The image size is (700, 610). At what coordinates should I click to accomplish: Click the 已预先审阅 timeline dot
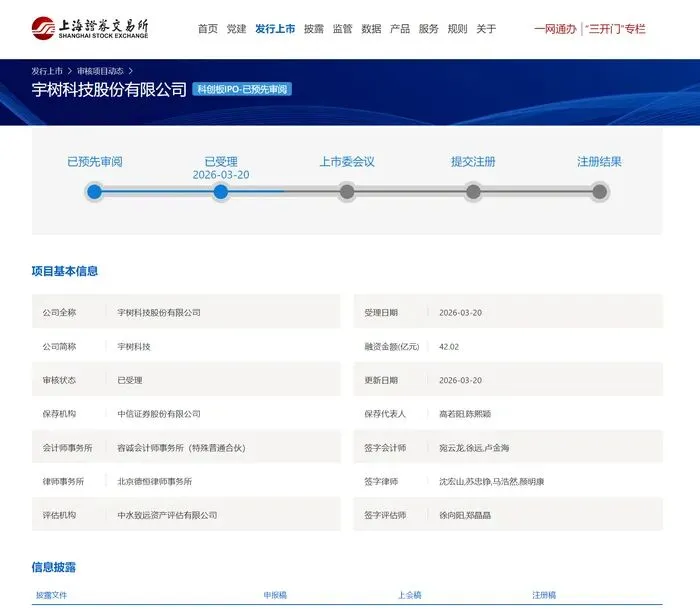94,192
